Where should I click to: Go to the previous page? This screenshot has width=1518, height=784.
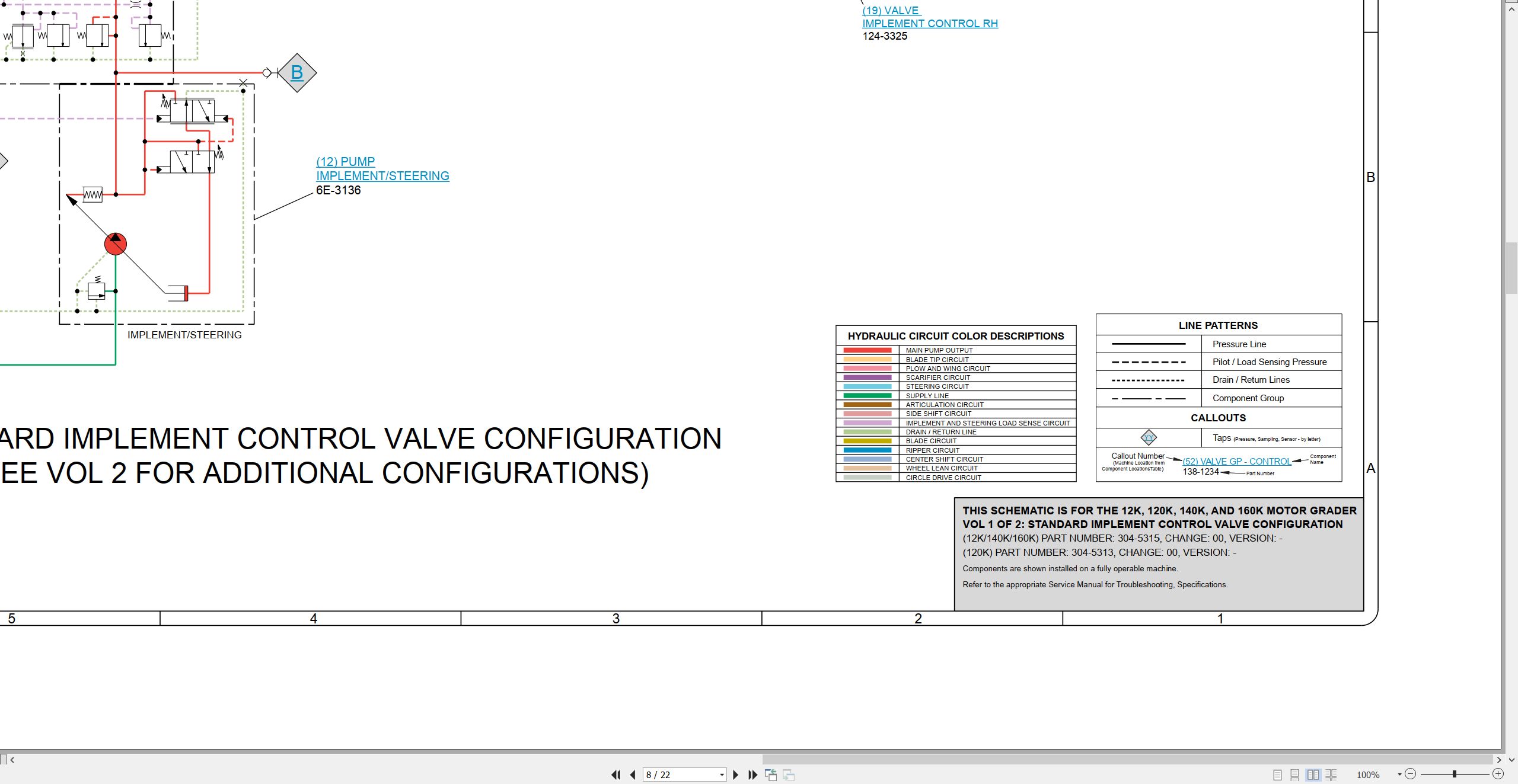click(x=633, y=775)
